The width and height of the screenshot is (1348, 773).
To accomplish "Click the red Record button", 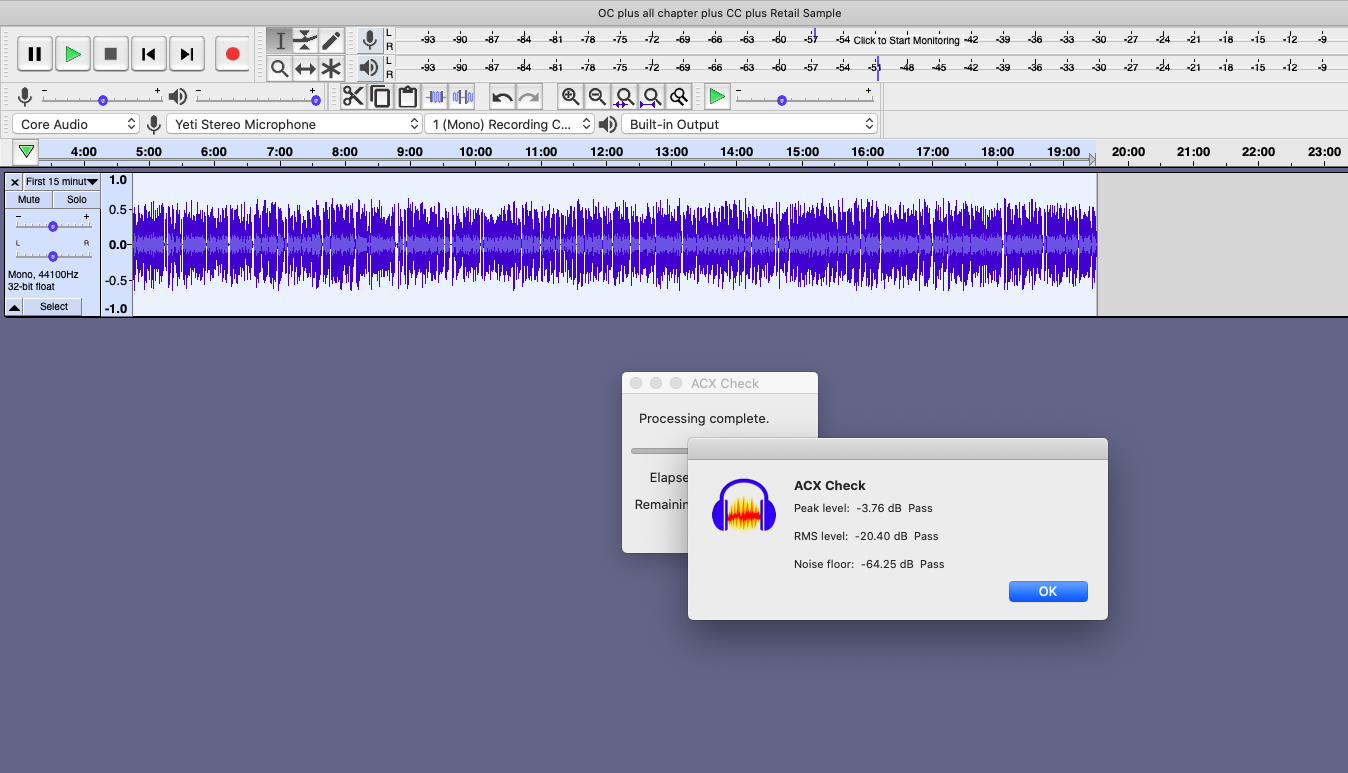I will point(233,54).
